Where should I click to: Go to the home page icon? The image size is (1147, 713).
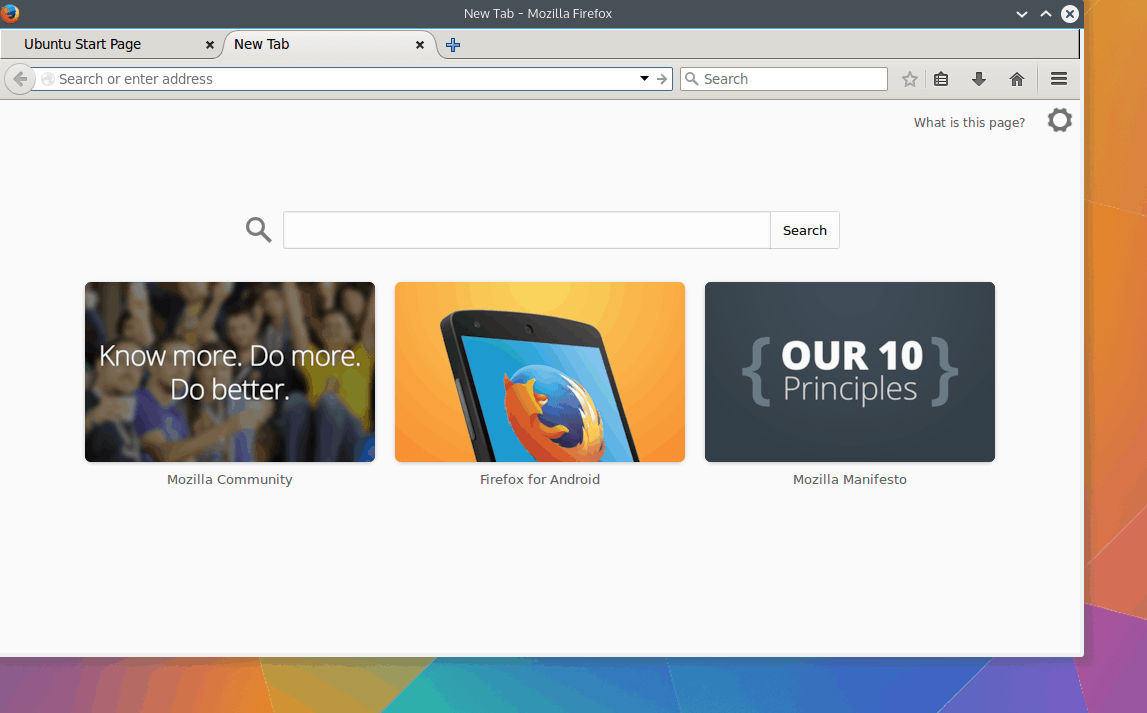(1017, 79)
